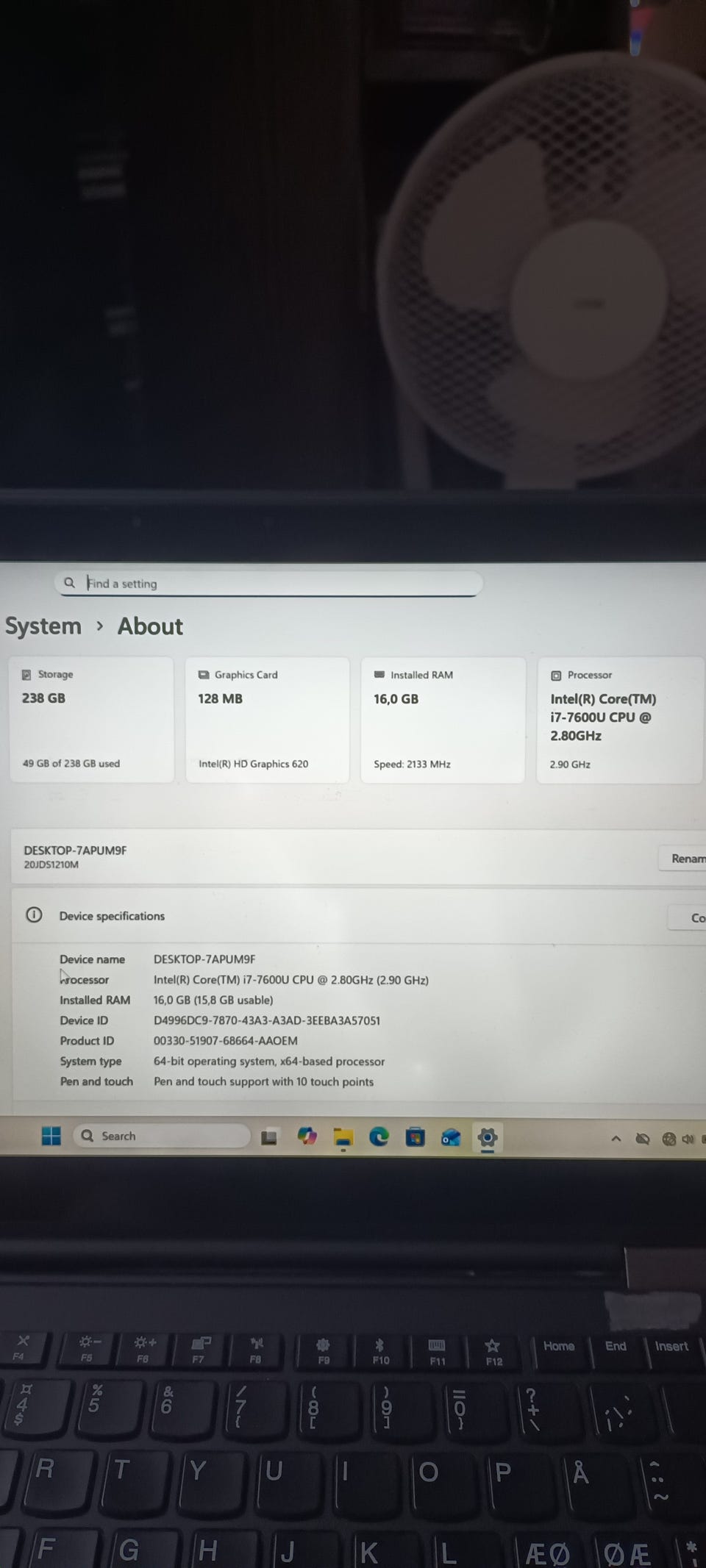This screenshot has width=706, height=1568.
Task: Open the Graphics Card 128 MB card
Action: [x=267, y=720]
